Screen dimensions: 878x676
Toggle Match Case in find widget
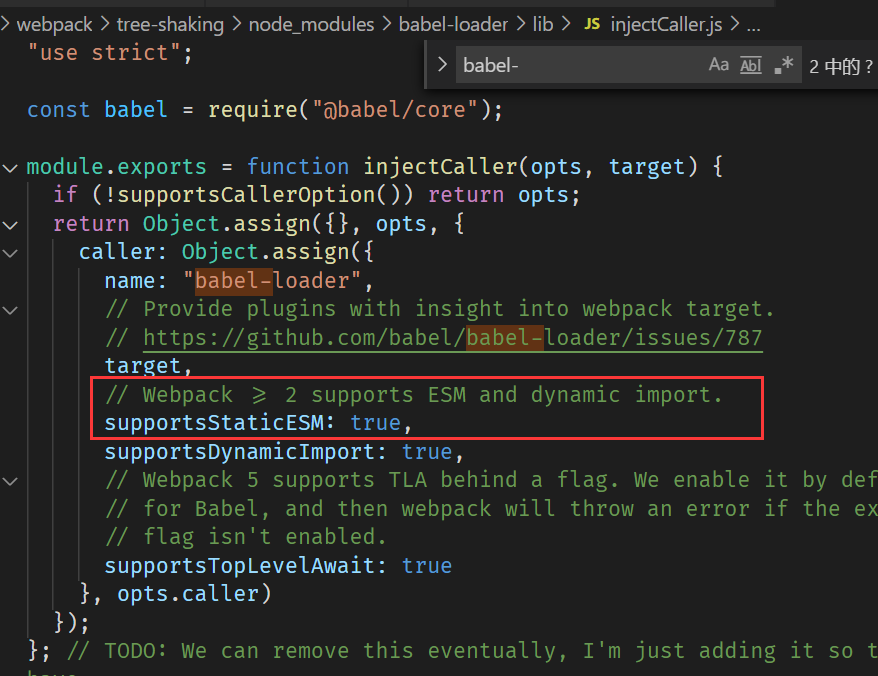pyautogui.click(x=718, y=65)
